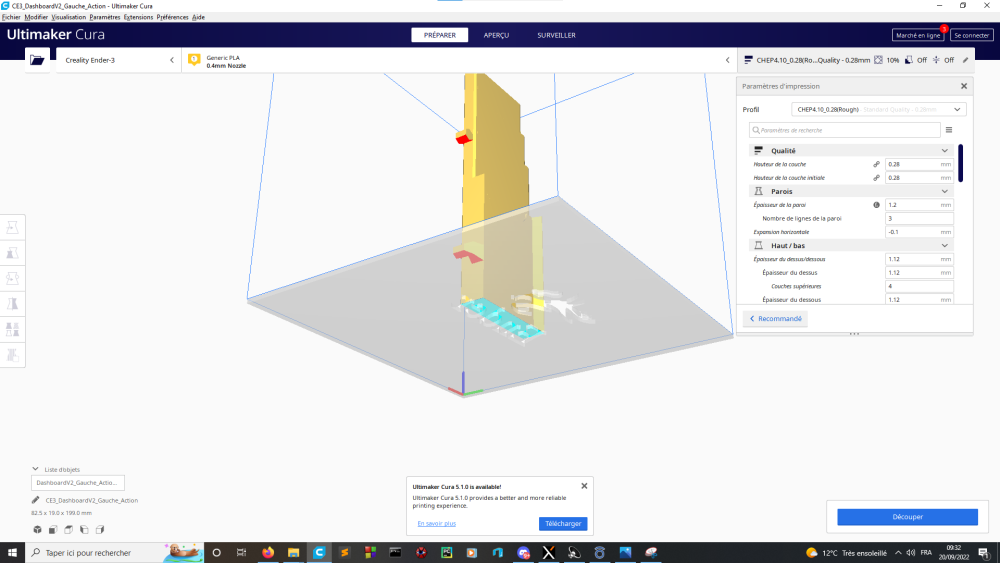
Task: Open Sublime Text from the taskbar
Action: pyautogui.click(x=344, y=552)
